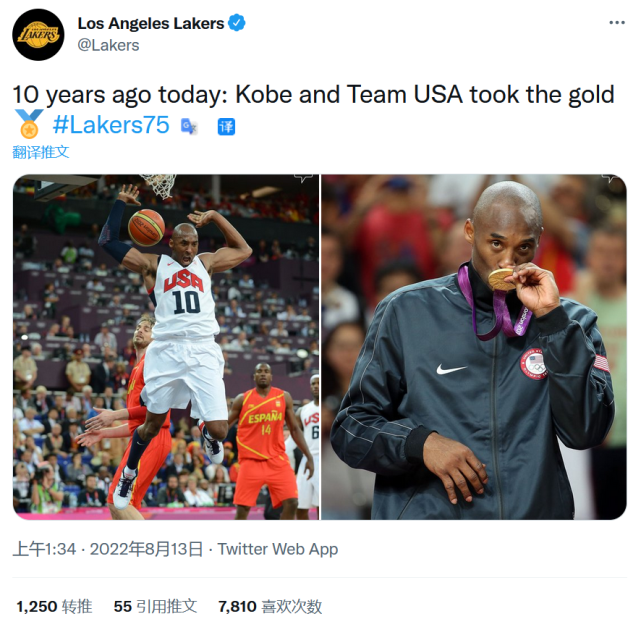Click the Twitter Web App source label
The height and width of the screenshot is (627, 641).
pos(278,549)
